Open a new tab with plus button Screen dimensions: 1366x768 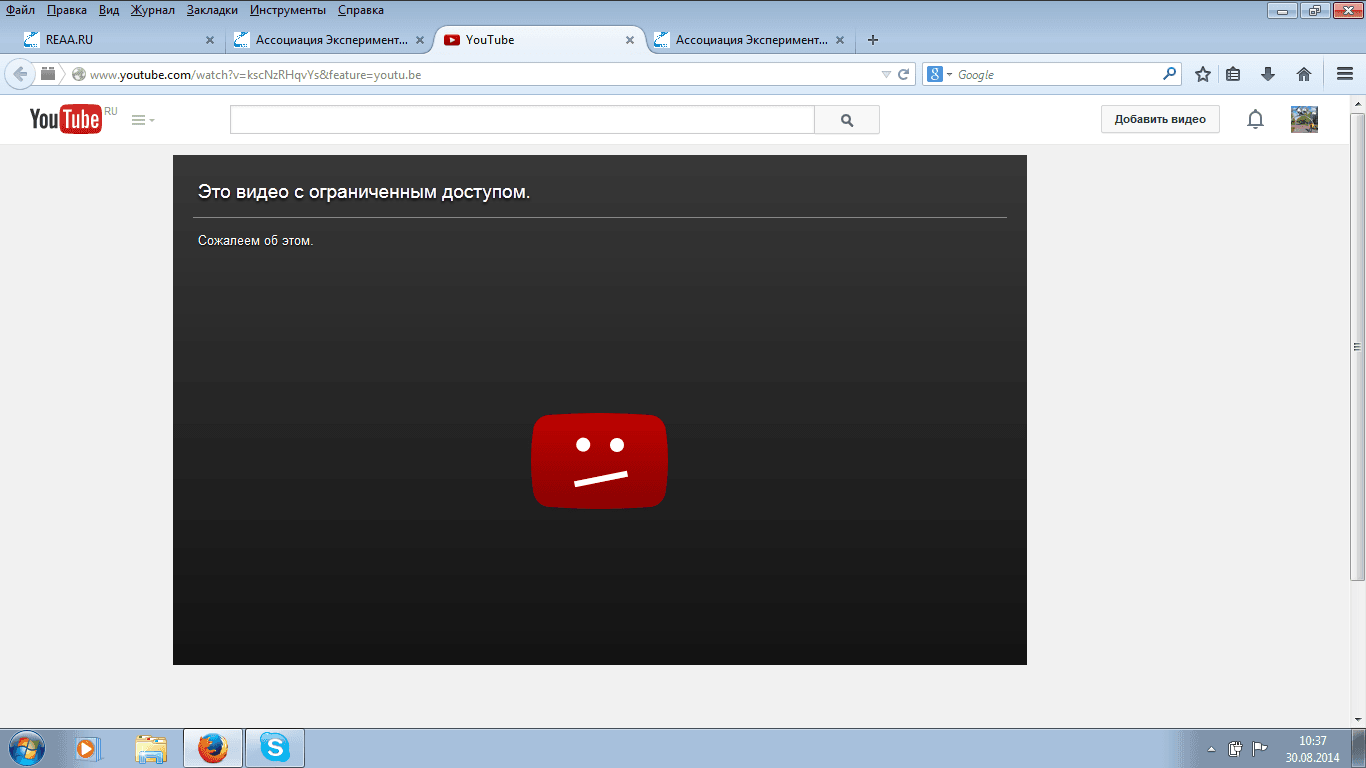tap(873, 40)
